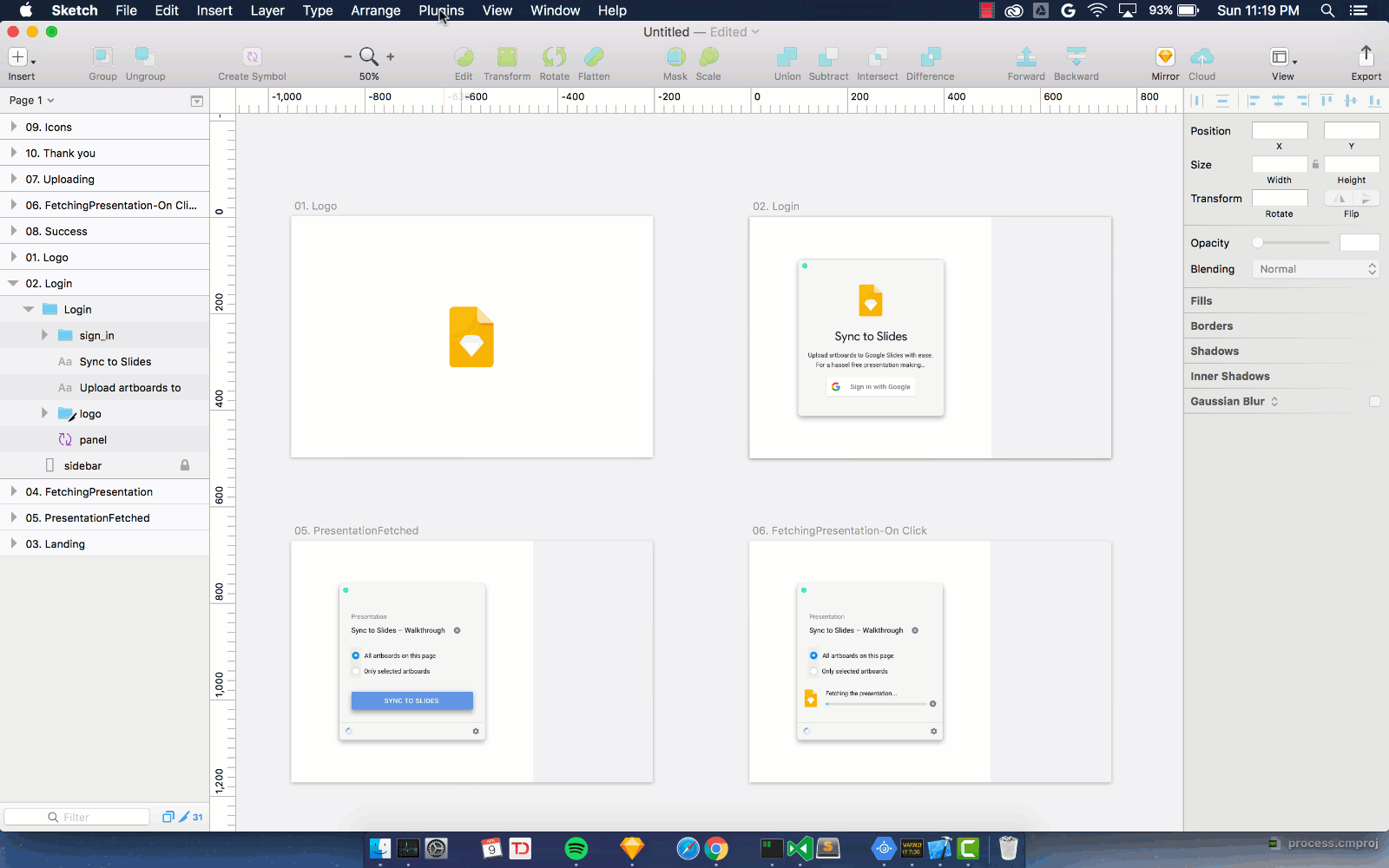
Task: Bring layer Forward using toolbar icon
Action: 1026,57
